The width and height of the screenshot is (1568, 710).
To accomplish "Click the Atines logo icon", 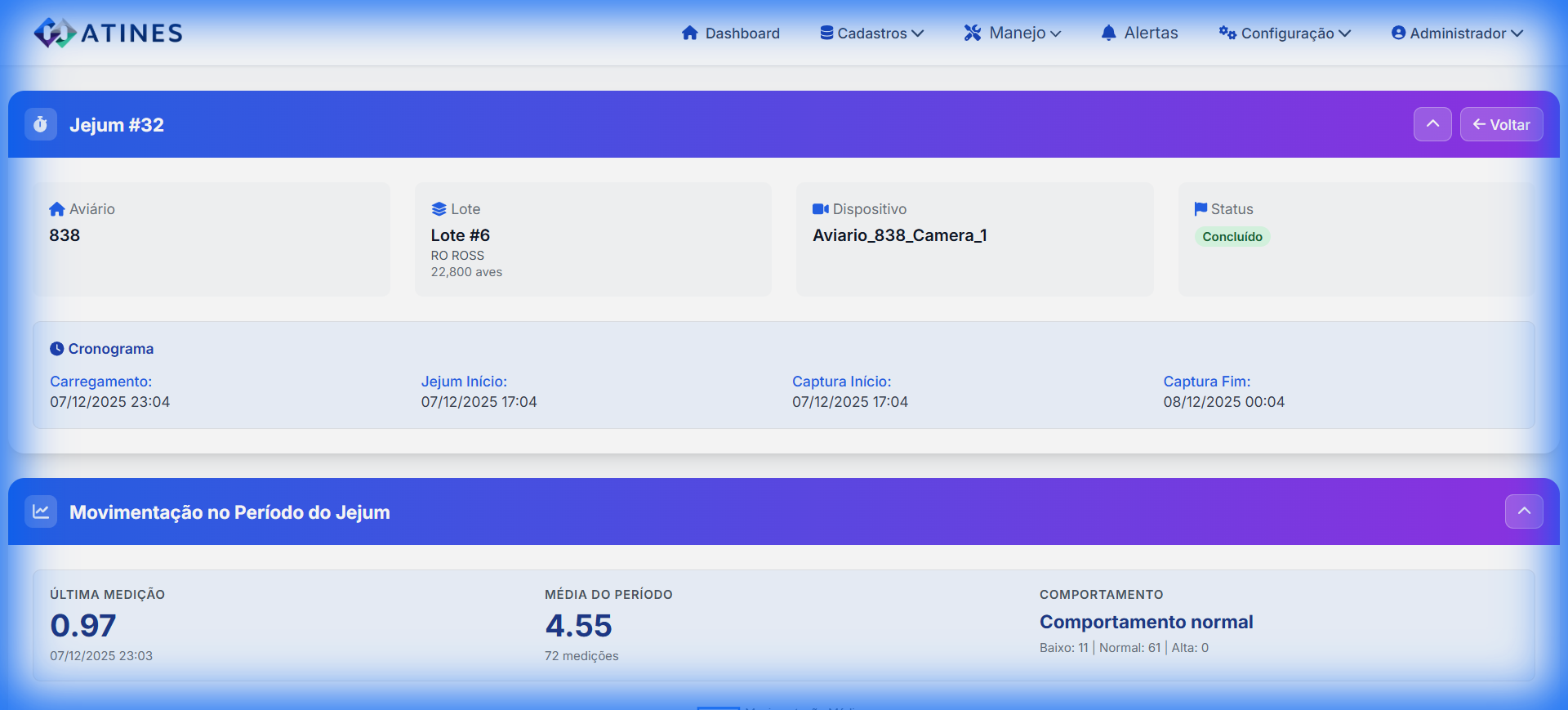I will [x=54, y=33].
